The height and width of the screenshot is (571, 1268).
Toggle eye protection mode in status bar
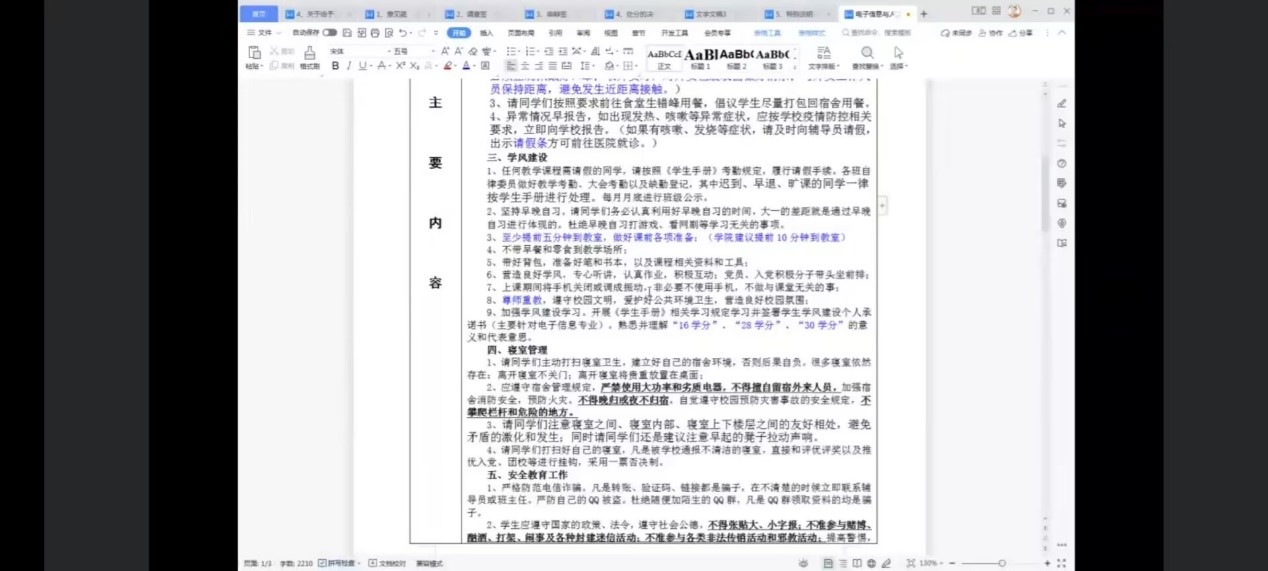click(x=803, y=563)
